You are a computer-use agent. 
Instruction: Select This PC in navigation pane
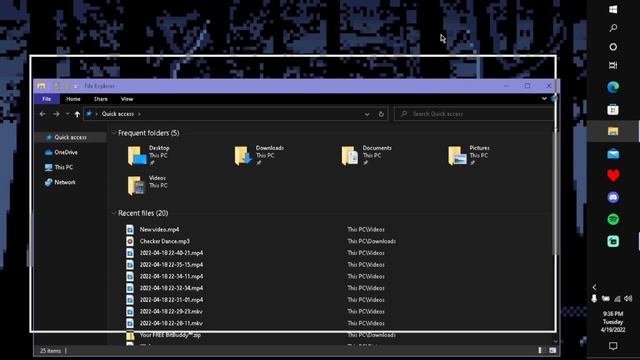coord(64,167)
